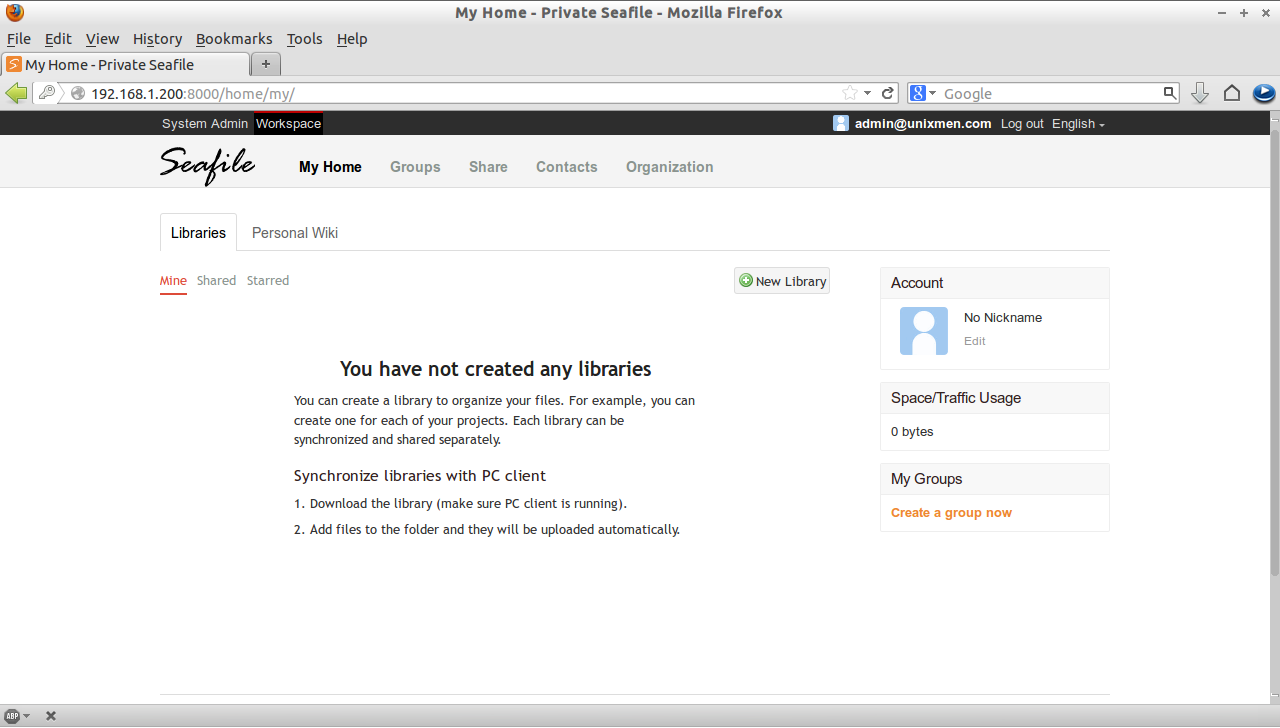Click the Seafile logo
Viewport: 1280px width, 728px height.
click(208, 165)
